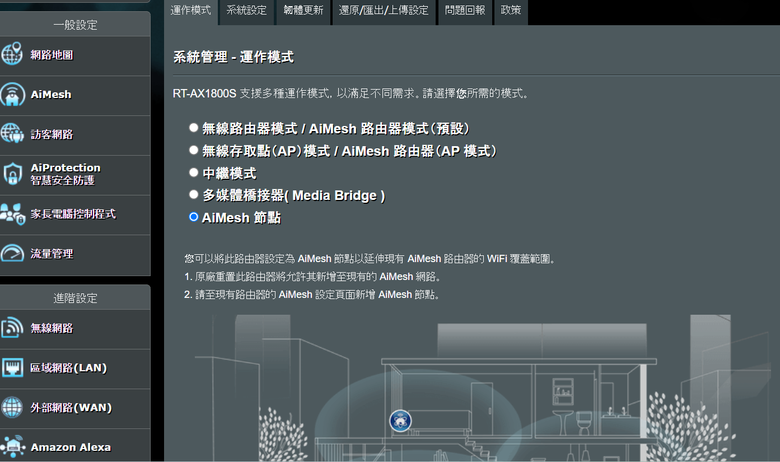Image resolution: width=780 pixels, height=462 pixels.
Task: Open the 外部網路(WAN) globe icon
Action: 12,407
